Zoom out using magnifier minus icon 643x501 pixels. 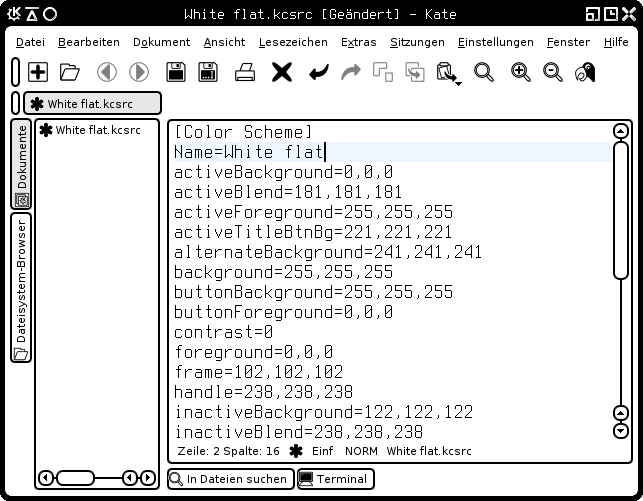pyautogui.click(x=553, y=73)
